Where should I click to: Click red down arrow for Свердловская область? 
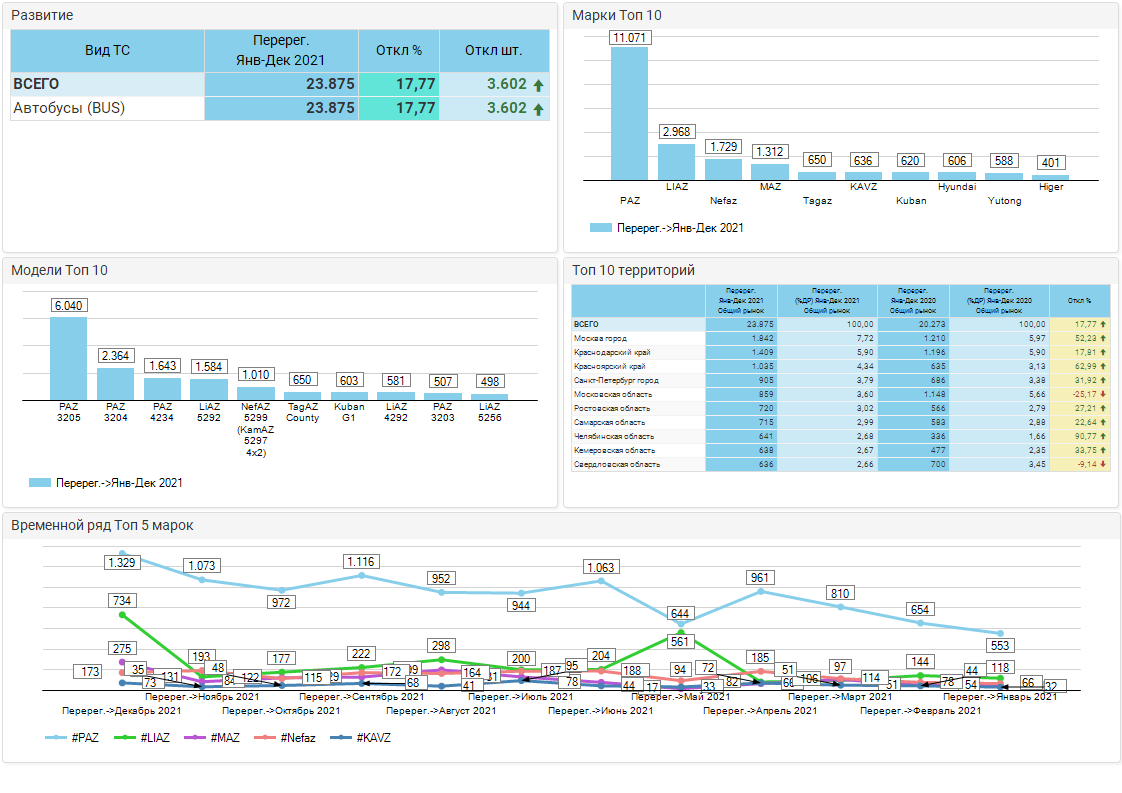1103,464
